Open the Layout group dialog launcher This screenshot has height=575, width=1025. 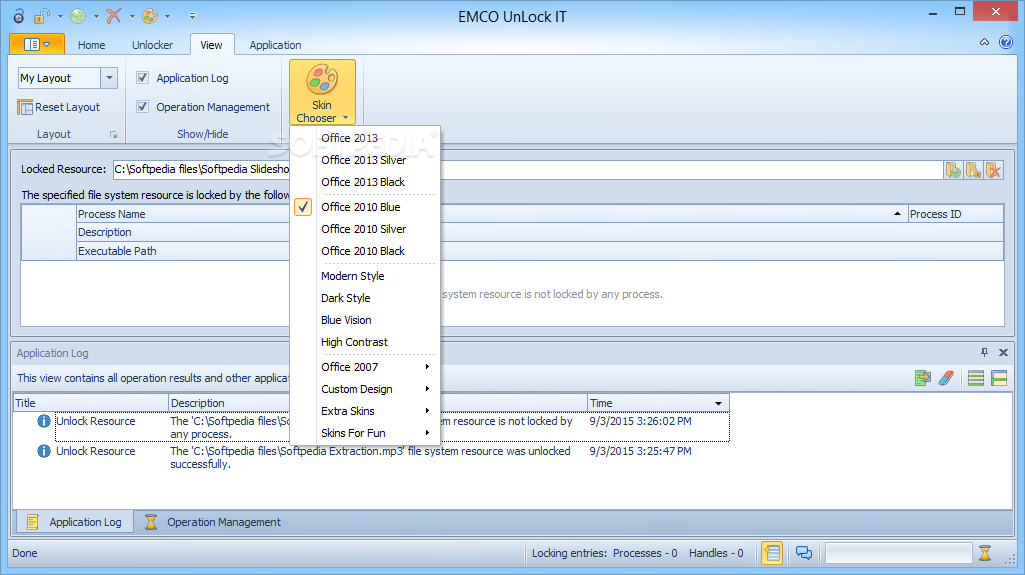(x=114, y=135)
